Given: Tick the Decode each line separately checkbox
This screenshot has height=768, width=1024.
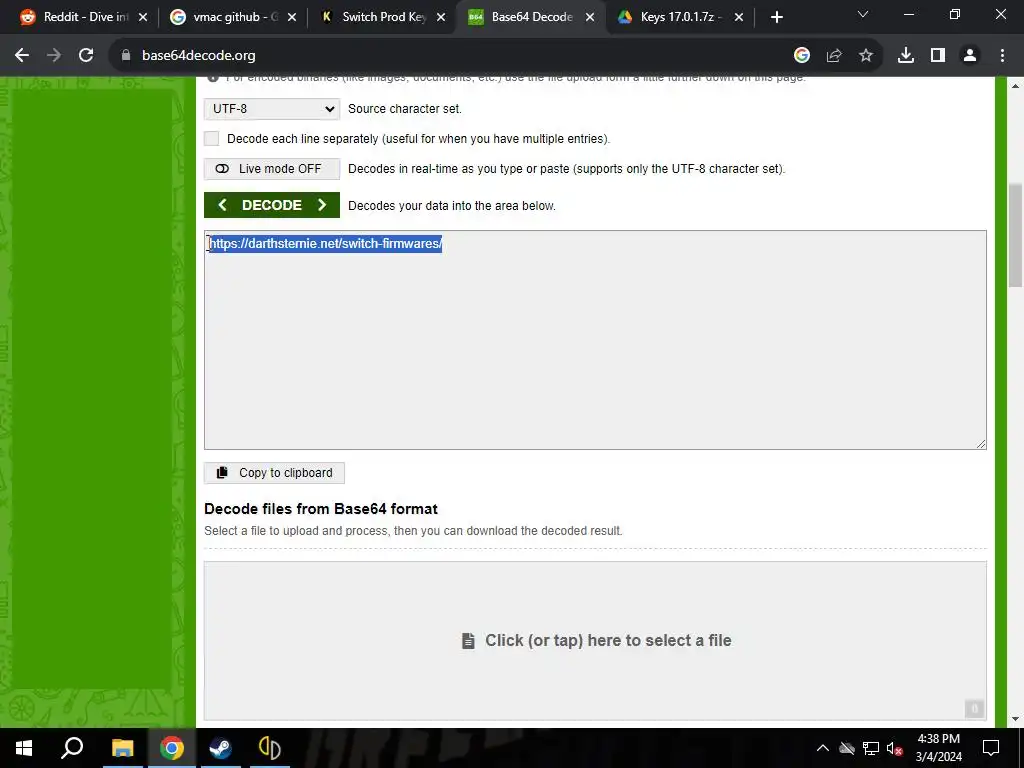Looking at the screenshot, I should [212, 138].
